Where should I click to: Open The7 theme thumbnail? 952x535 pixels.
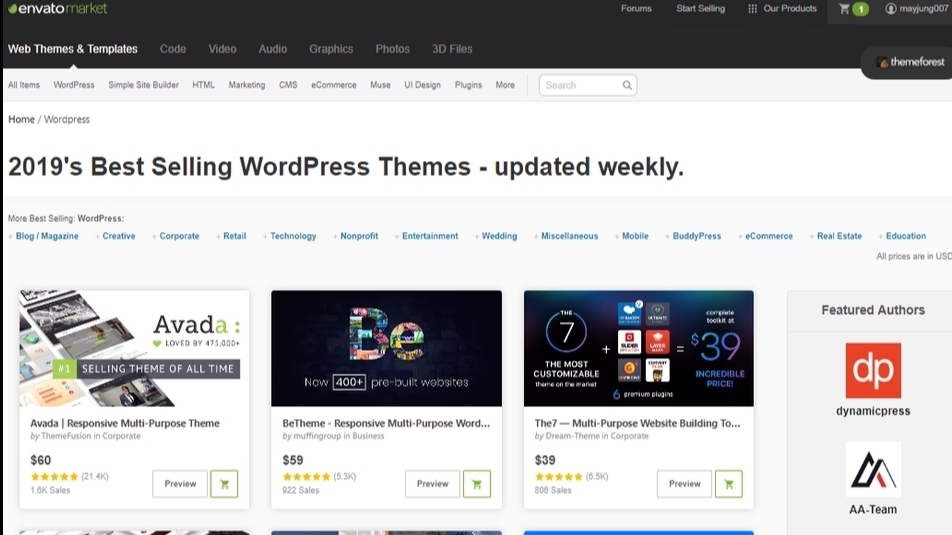tap(639, 348)
